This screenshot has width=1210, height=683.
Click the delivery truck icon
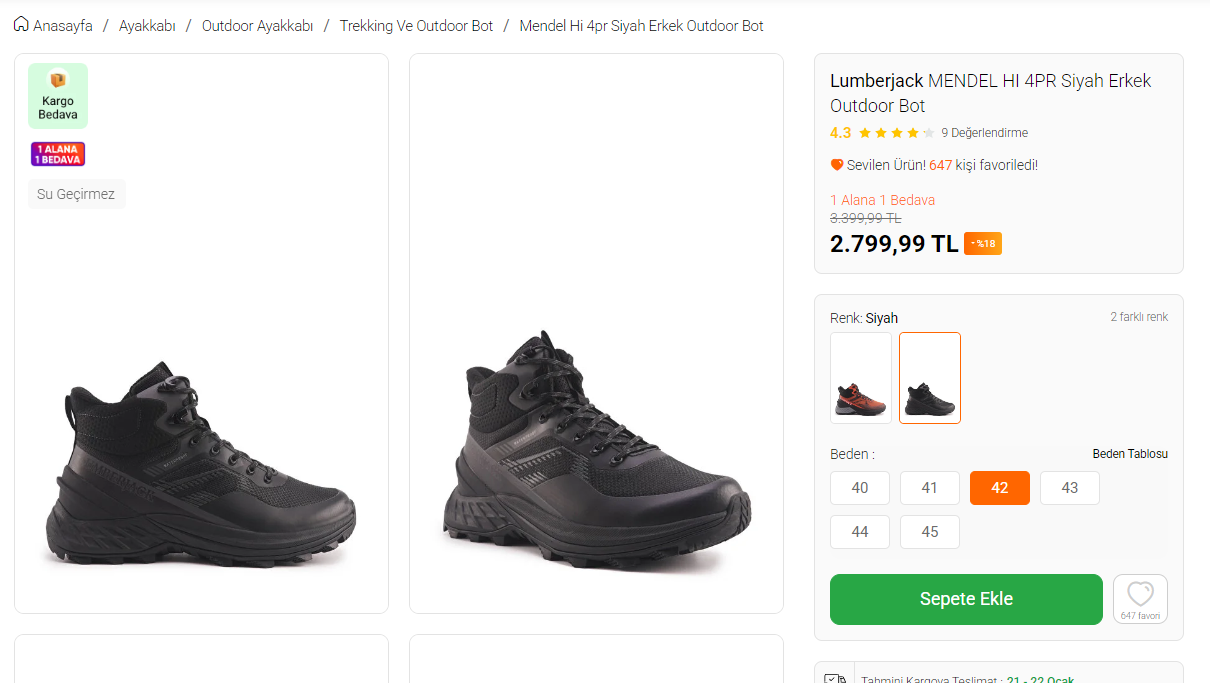pyautogui.click(x=835, y=679)
